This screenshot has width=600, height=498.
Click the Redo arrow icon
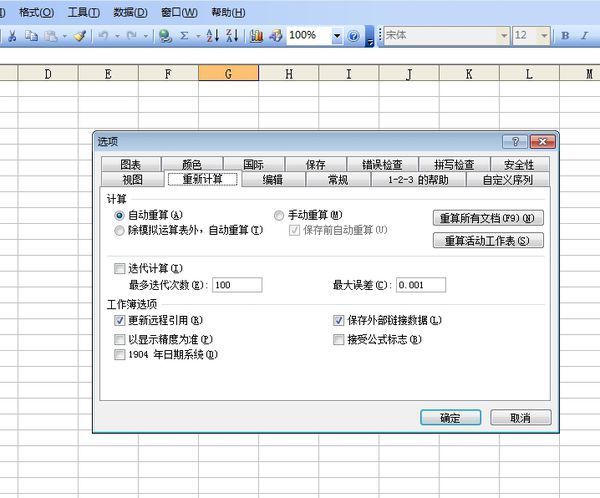coord(131,36)
